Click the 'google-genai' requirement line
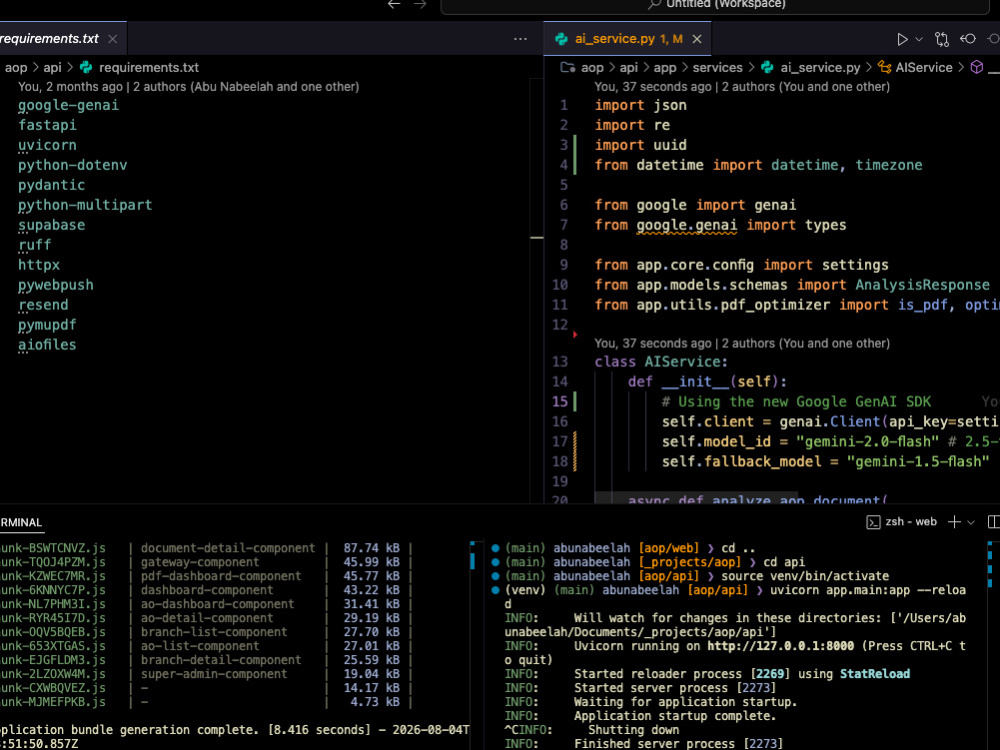This screenshot has height=750, width=1000. click(68, 105)
